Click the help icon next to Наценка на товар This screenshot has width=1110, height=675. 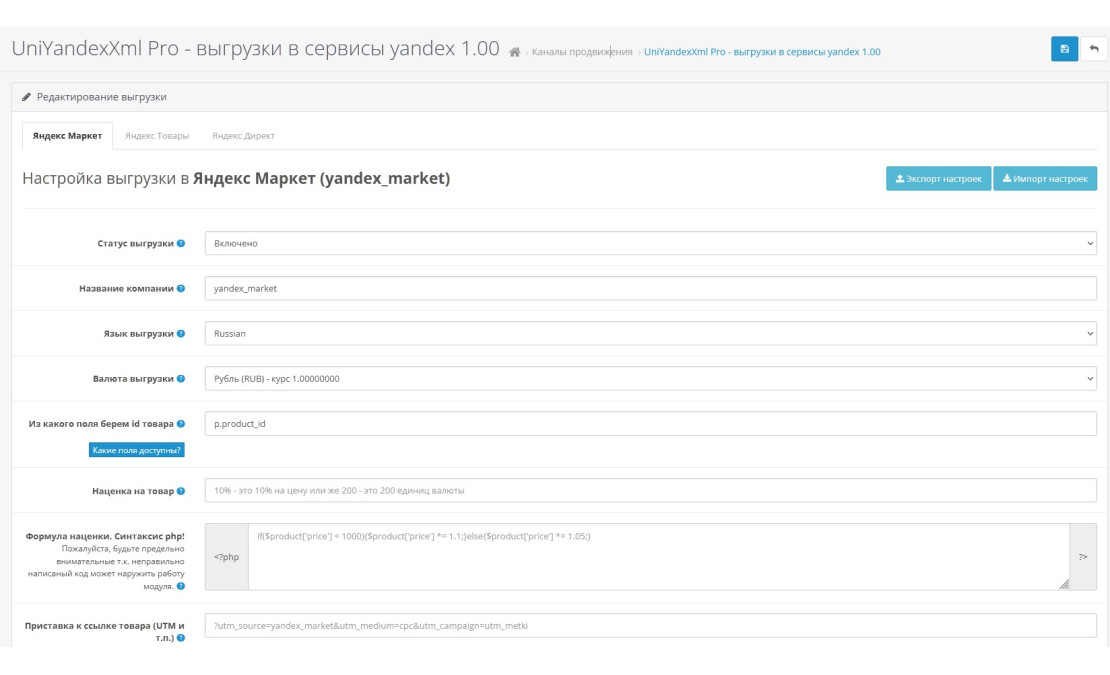click(181, 491)
